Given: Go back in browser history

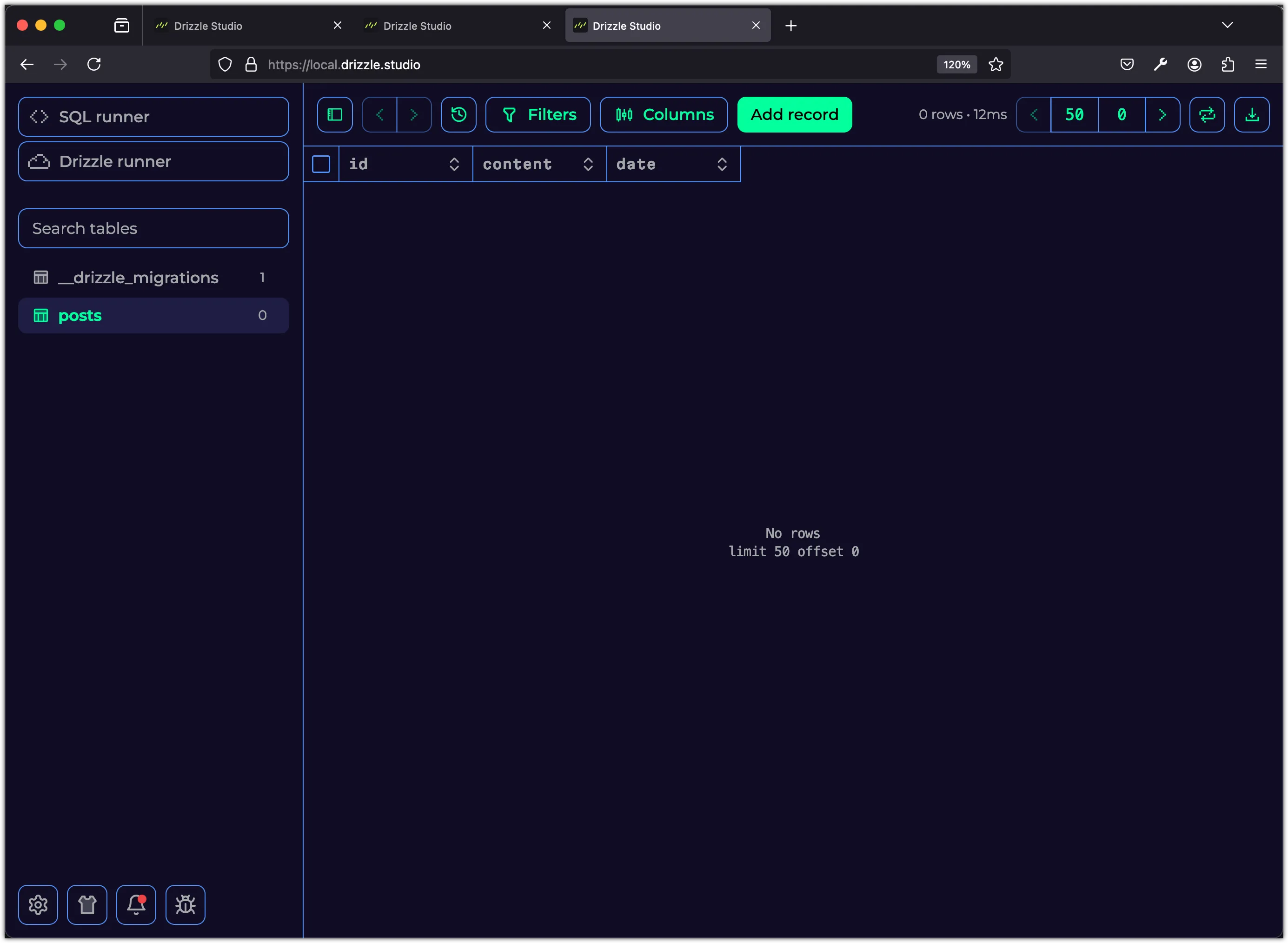Looking at the screenshot, I should point(27,65).
